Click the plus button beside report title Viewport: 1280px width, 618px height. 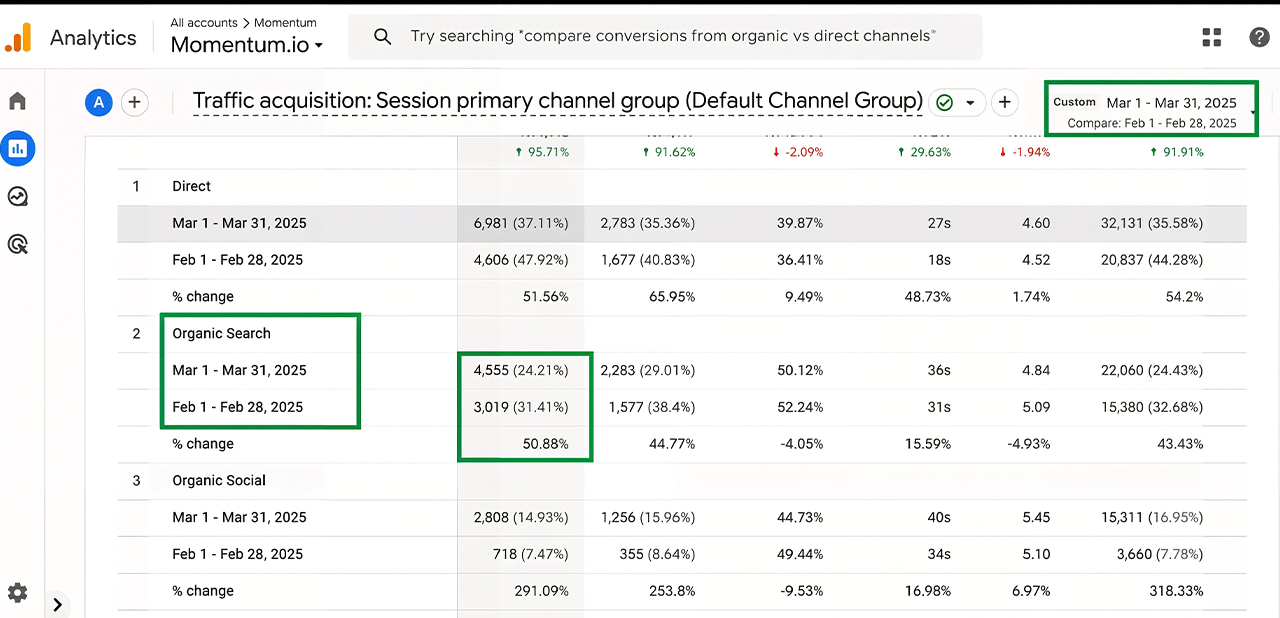(1005, 102)
